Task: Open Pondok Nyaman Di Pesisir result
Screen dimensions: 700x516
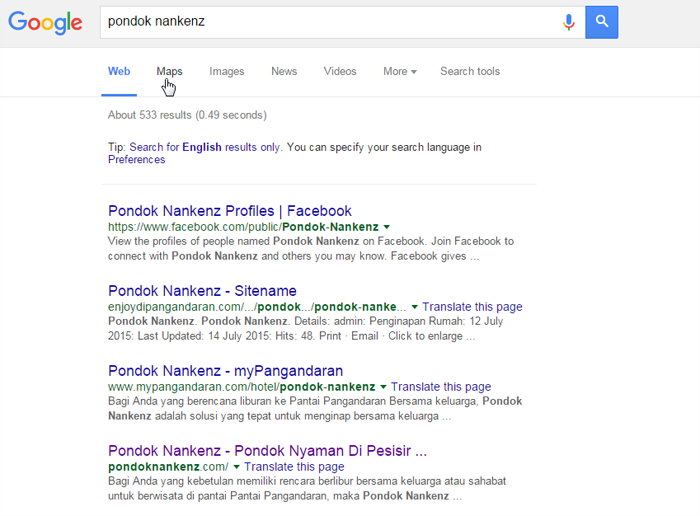Action: 267,450
